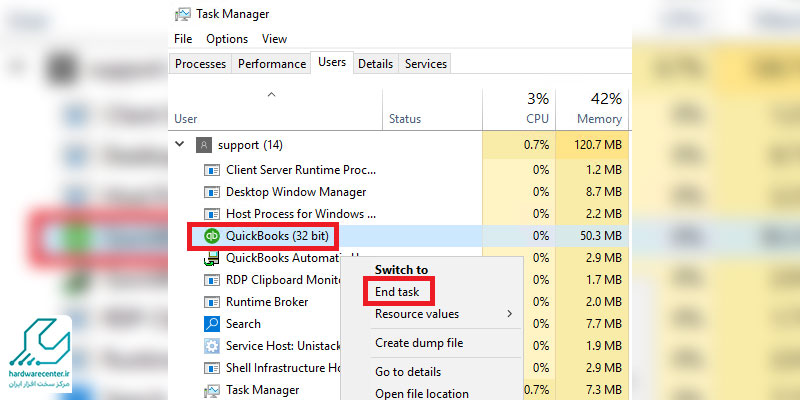Switch to the Details tab

(375, 64)
